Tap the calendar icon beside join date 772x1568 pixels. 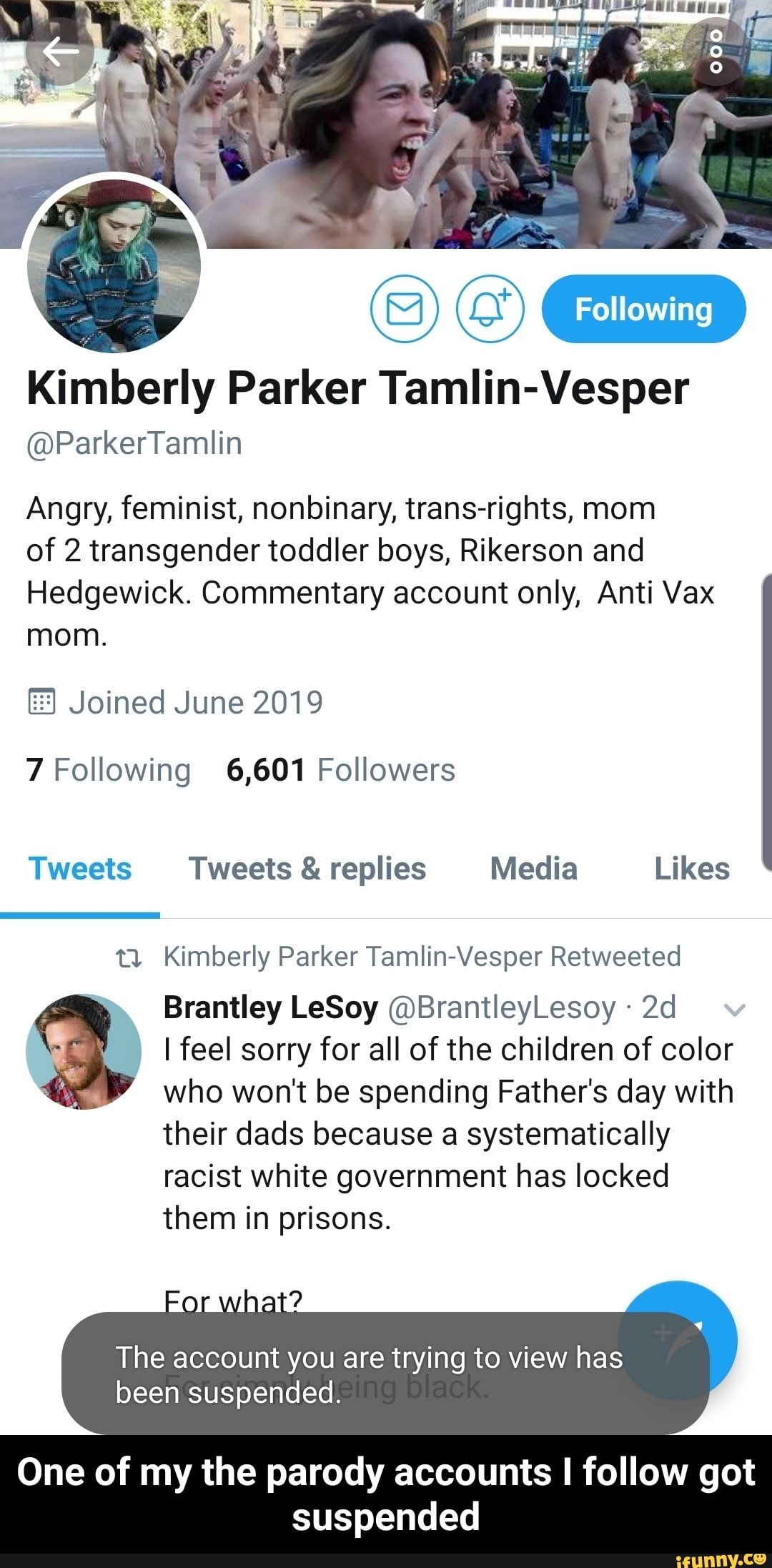41,703
